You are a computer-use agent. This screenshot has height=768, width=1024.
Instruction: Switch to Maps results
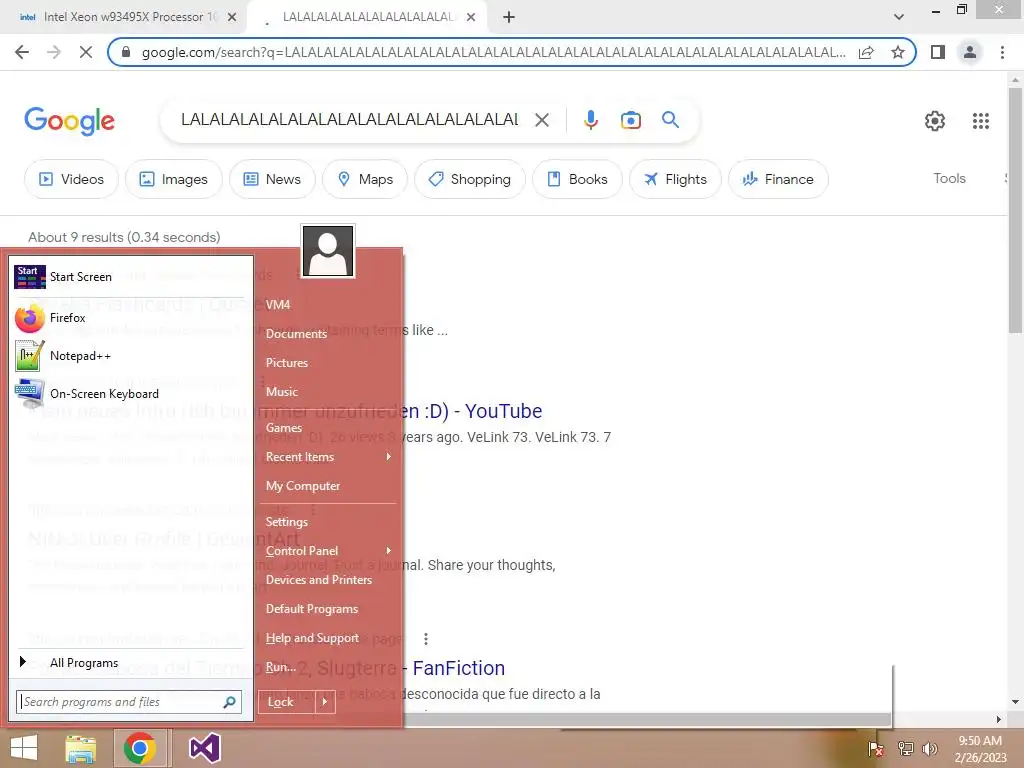point(365,179)
